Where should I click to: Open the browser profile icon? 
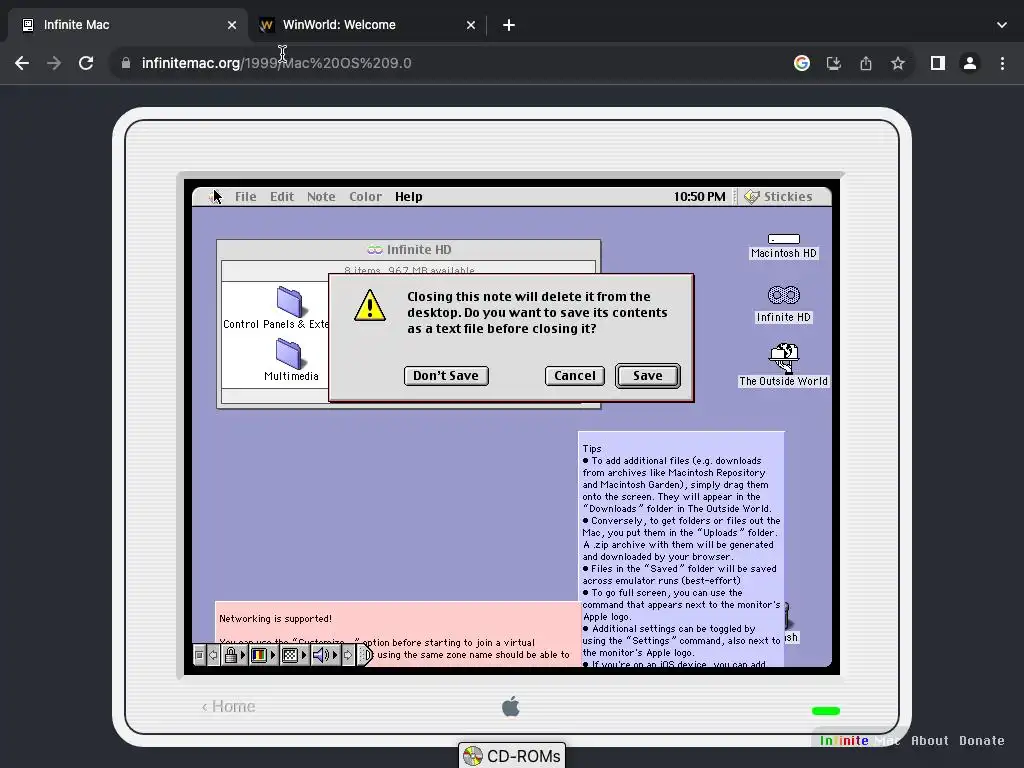point(970,63)
